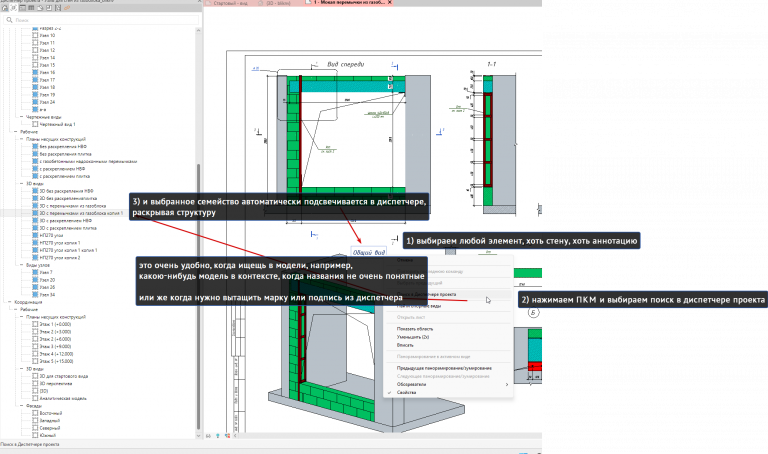Click the icon beside 3D без раскрепления НВФ

(x=35, y=191)
